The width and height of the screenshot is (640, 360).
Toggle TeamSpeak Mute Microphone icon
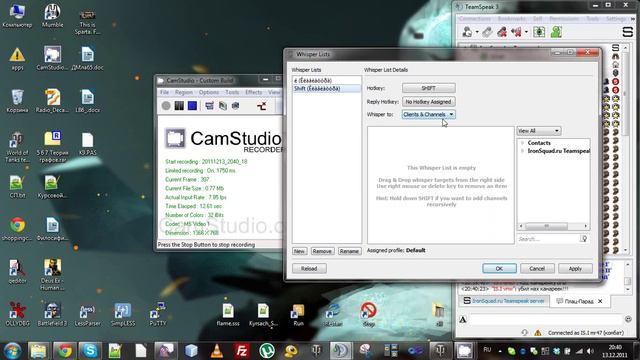(502, 32)
